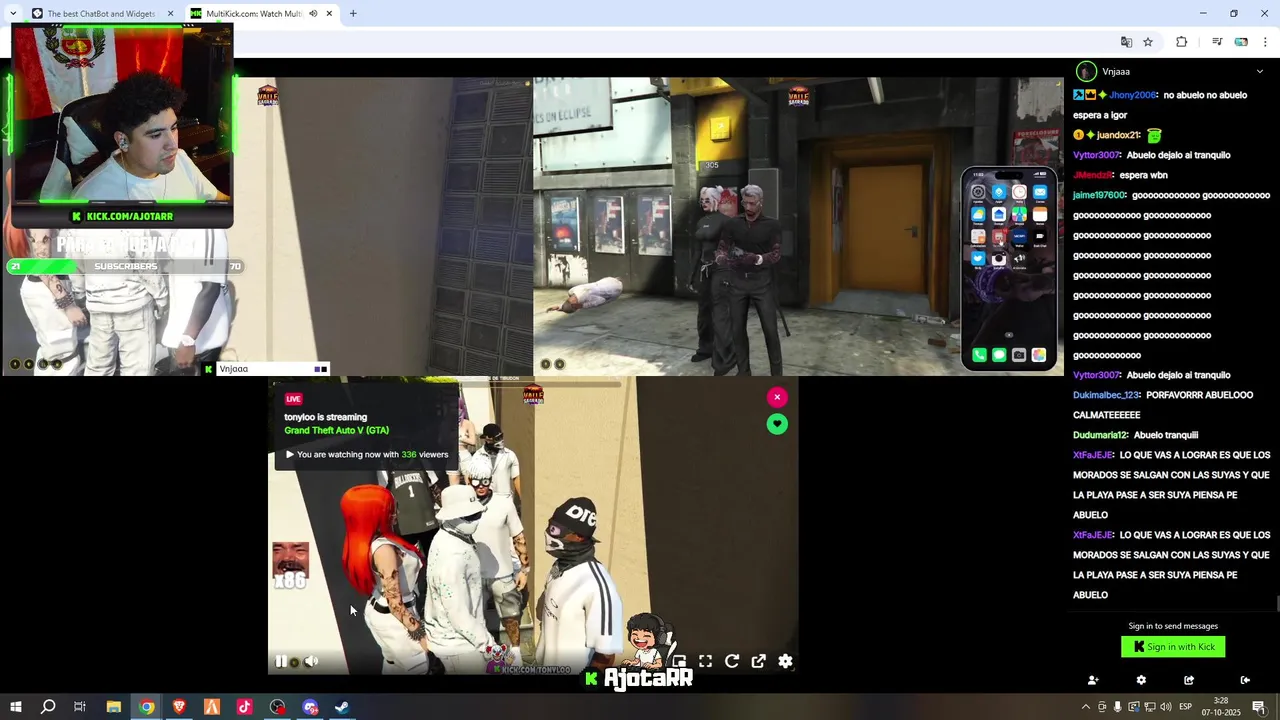This screenshot has width=1280, height=720.
Task: Open chat settings gear below chat
Action: (x=1141, y=680)
